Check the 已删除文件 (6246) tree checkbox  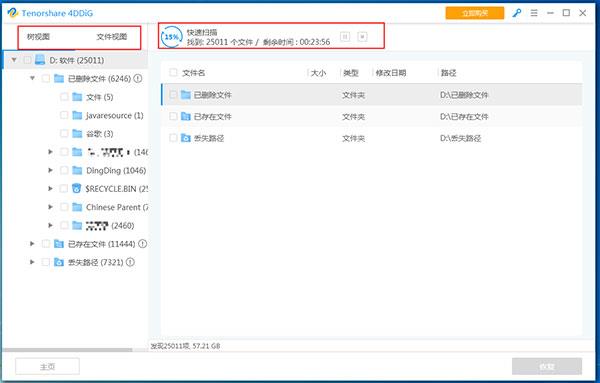46,78
